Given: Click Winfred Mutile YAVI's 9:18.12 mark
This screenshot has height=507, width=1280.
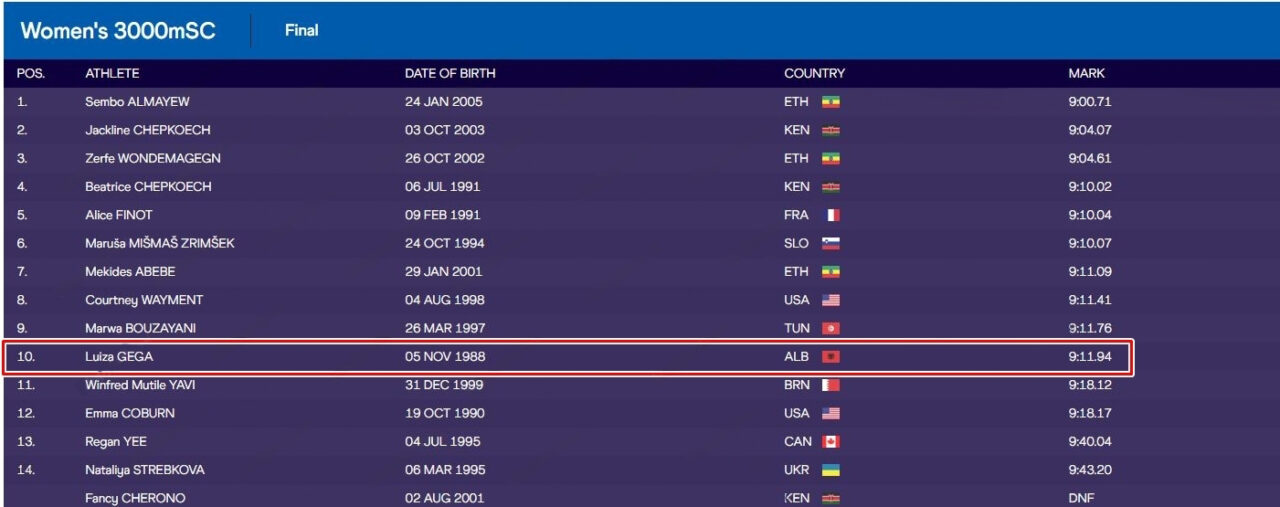Looking at the screenshot, I should tap(1089, 385).
